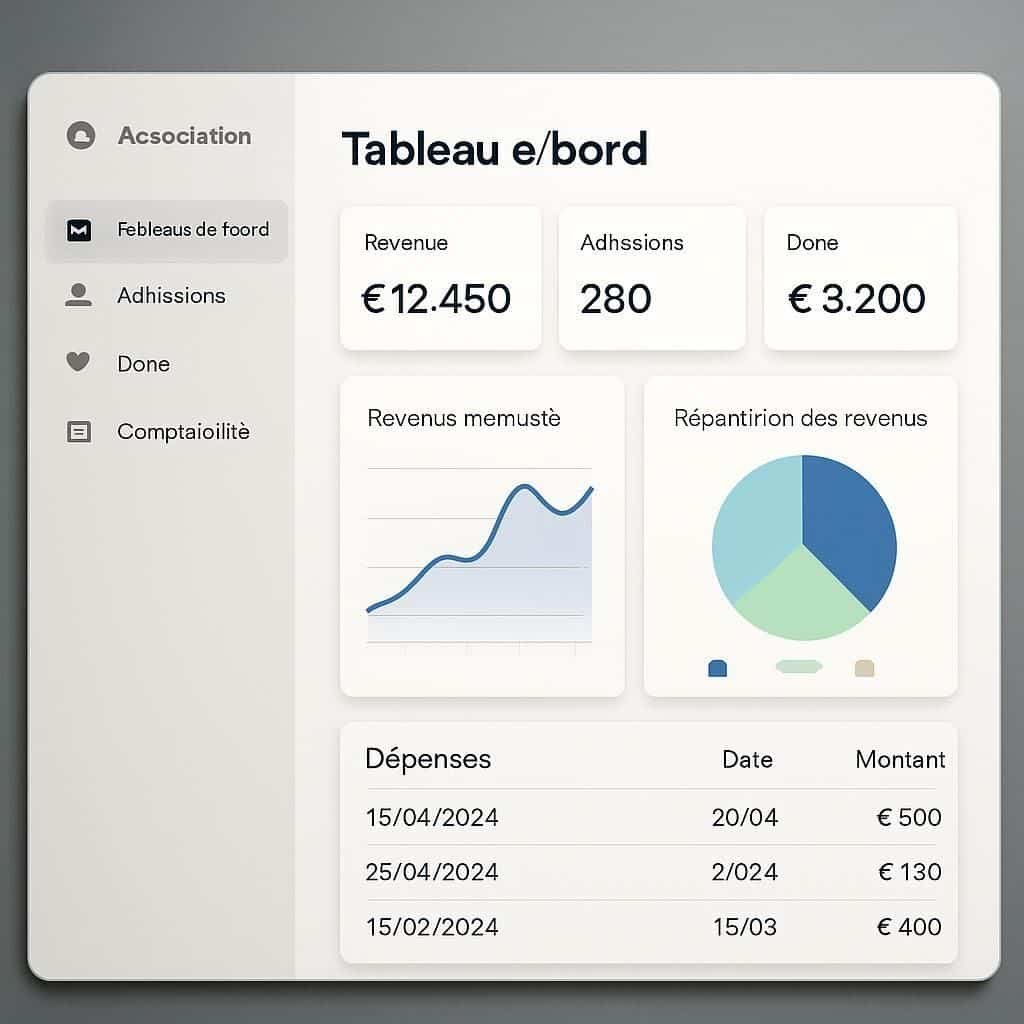Viewport: 1024px width, 1024px height.
Task: Open the Adhissions sidebar entry
Action: (170, 295)
